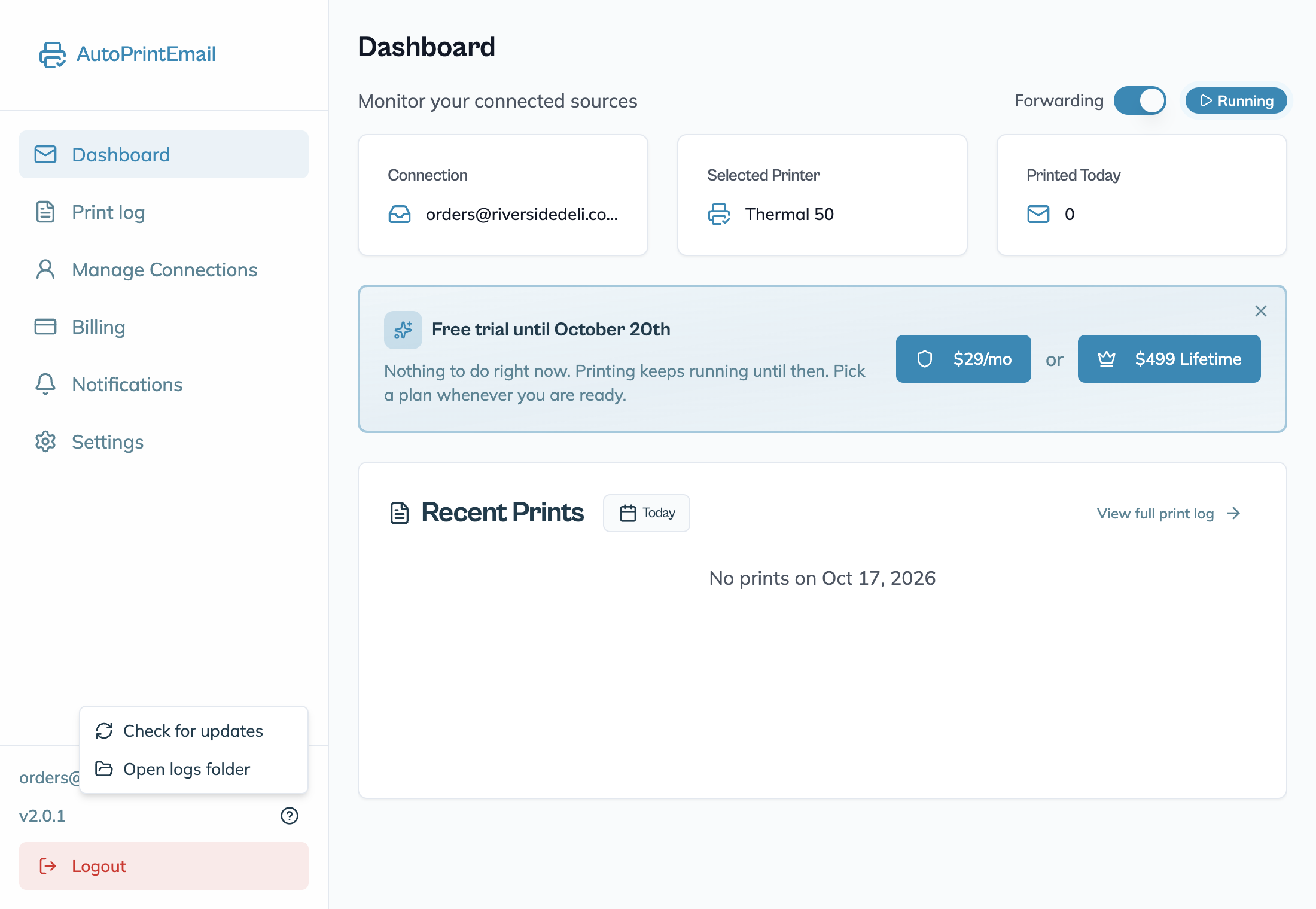Image resolution: width=1316 pixels, height=909 pixels.
Task: Click the envelope icon in Printed Today
Action: 1038,214
